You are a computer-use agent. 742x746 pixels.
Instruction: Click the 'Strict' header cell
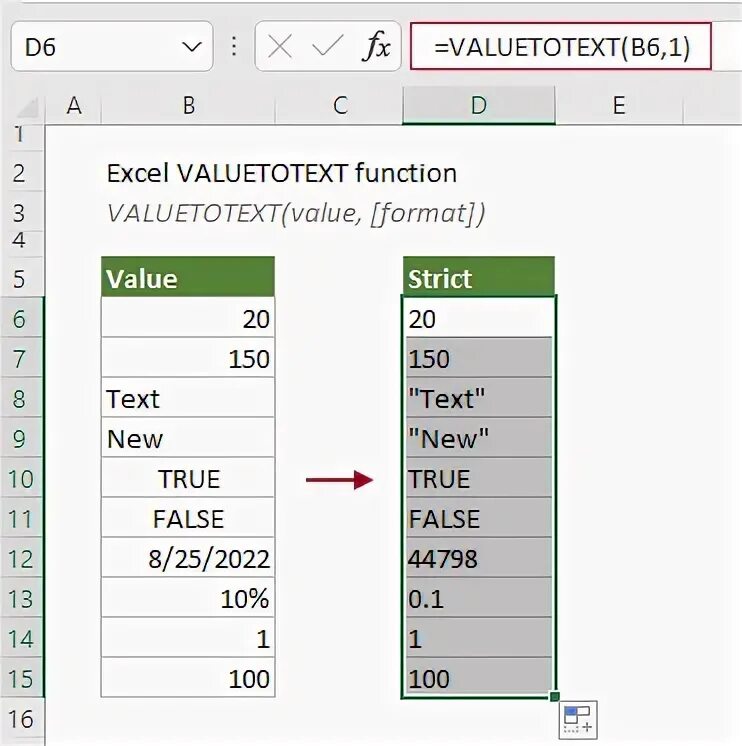pyautogui.click(x=478, y=278)
